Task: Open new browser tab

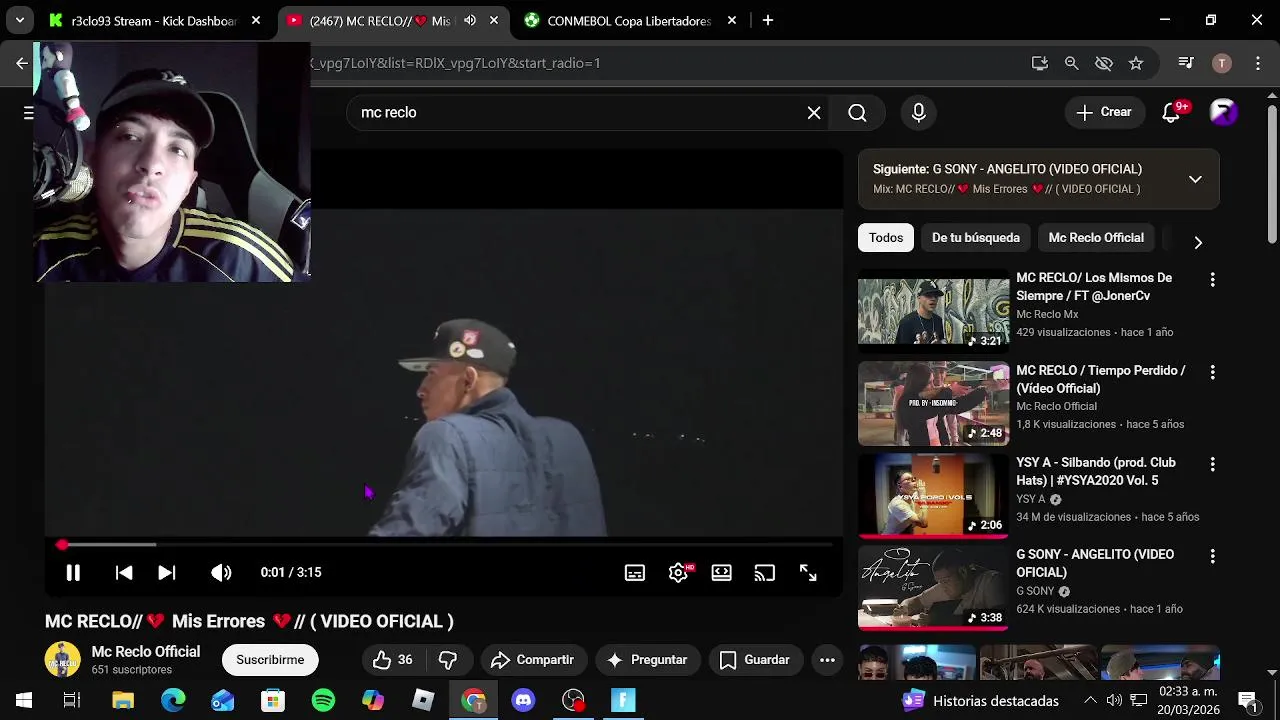Action: coord(768,20)
